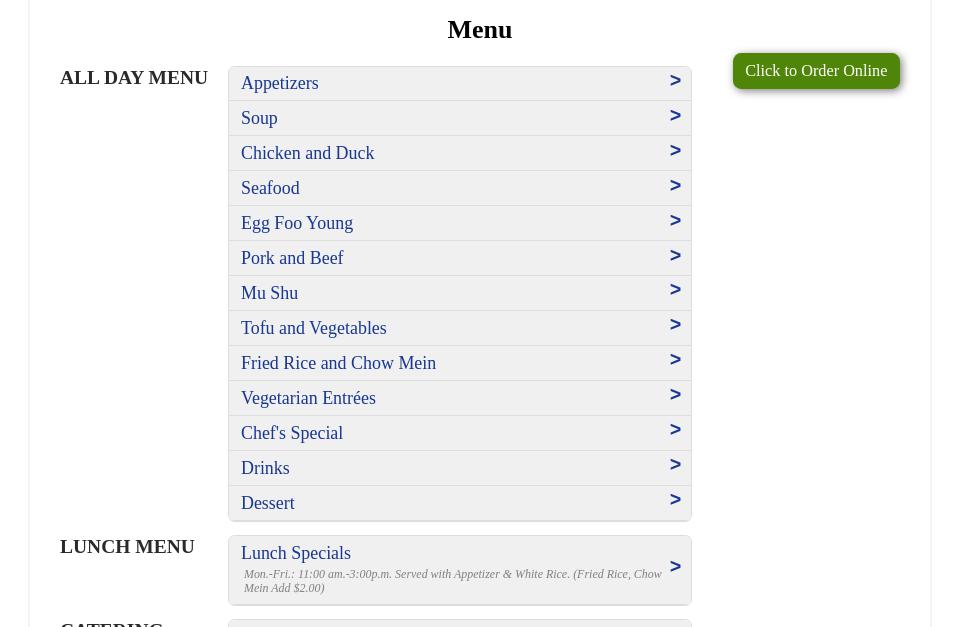
Task: Open the Mu Shu category
Action: point(269,293)
